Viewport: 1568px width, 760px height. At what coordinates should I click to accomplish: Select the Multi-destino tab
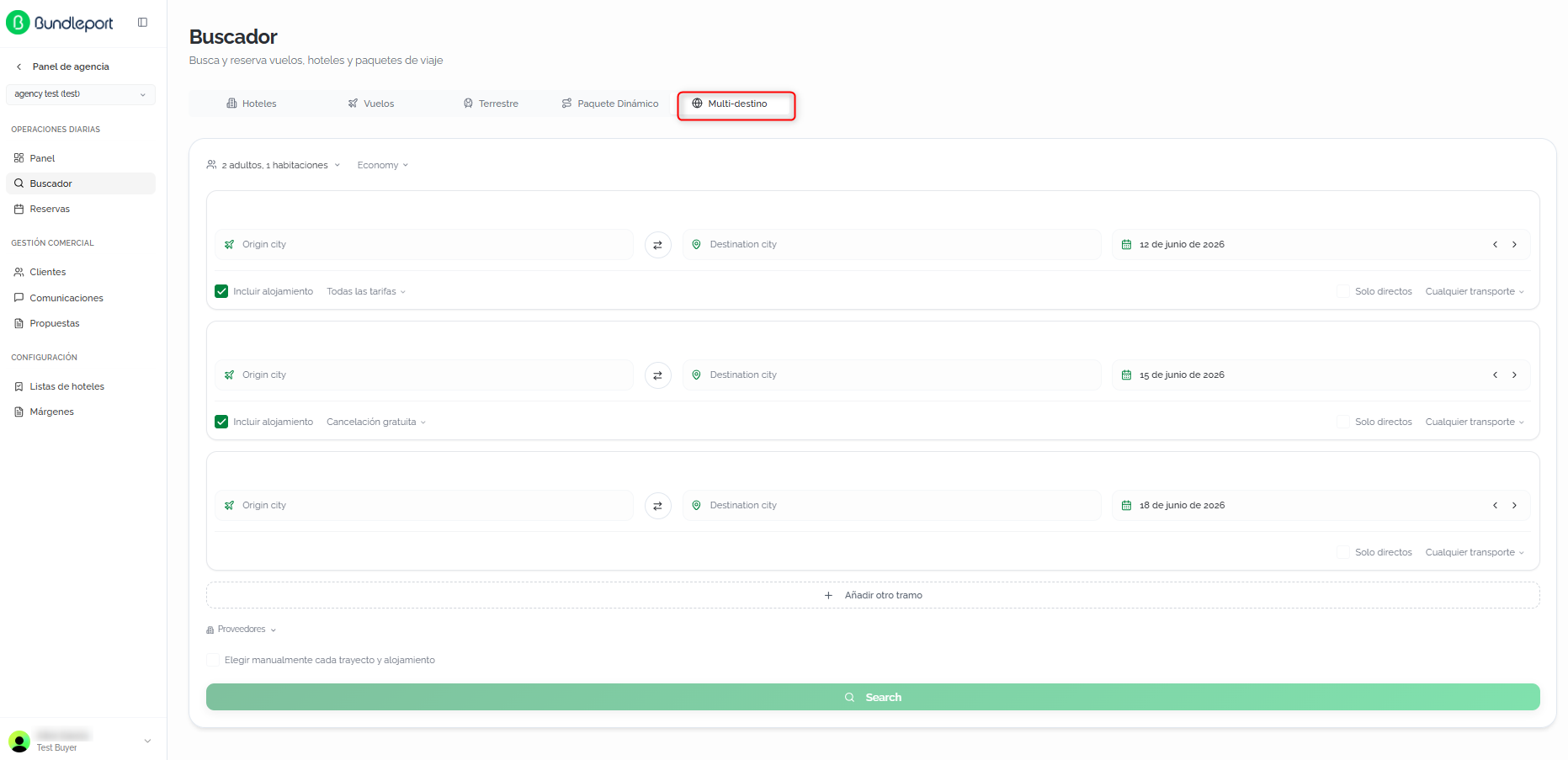pyautogui.click(x=730, y=104)
